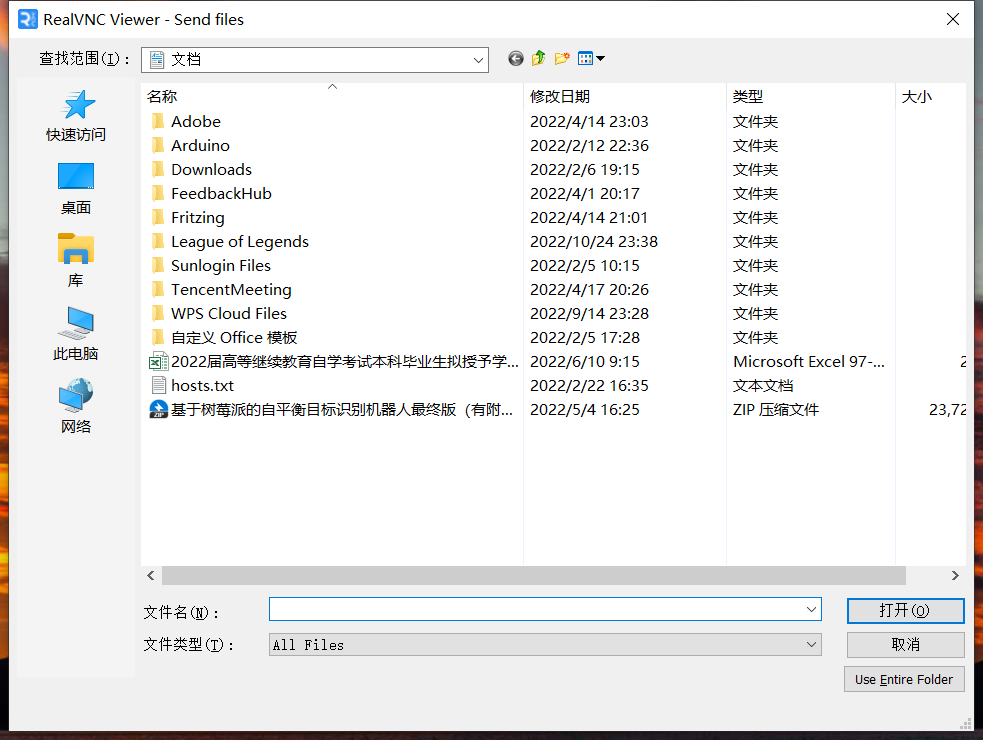
Task: Close the Send files dialog
Action: (953, 19)
